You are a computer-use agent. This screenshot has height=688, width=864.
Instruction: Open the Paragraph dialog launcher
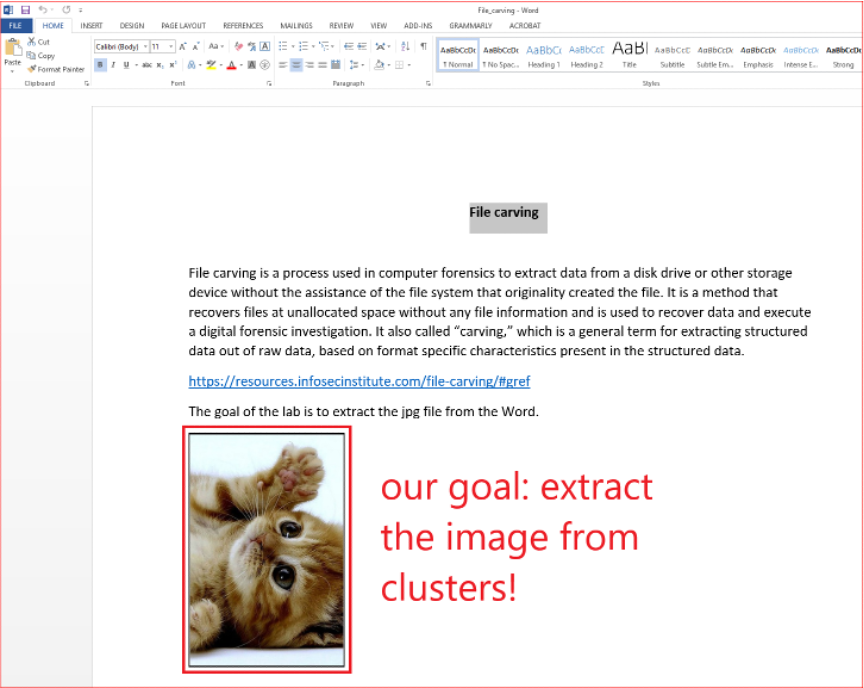(428, 84)
